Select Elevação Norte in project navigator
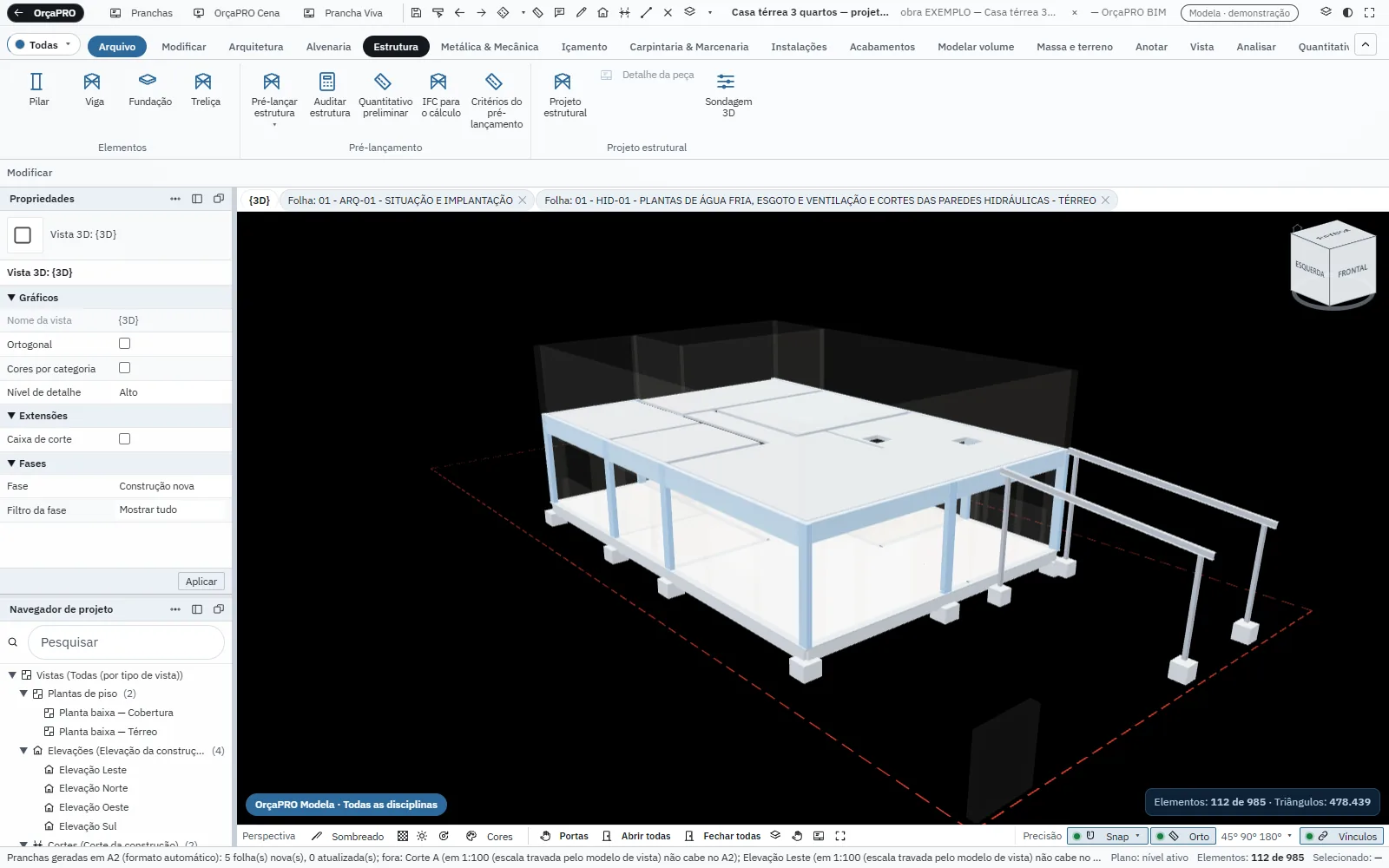Viewport: 1389px width, 868px height. coord(93,788)
